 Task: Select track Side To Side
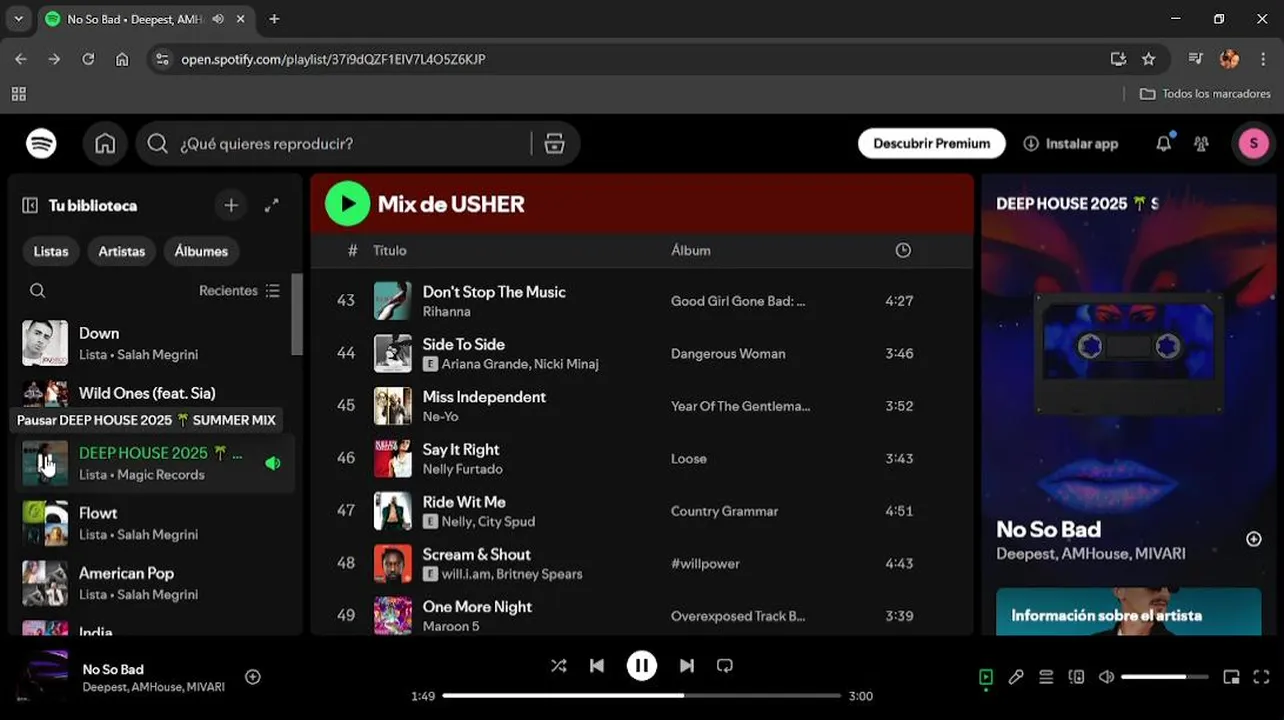(463, 344)
